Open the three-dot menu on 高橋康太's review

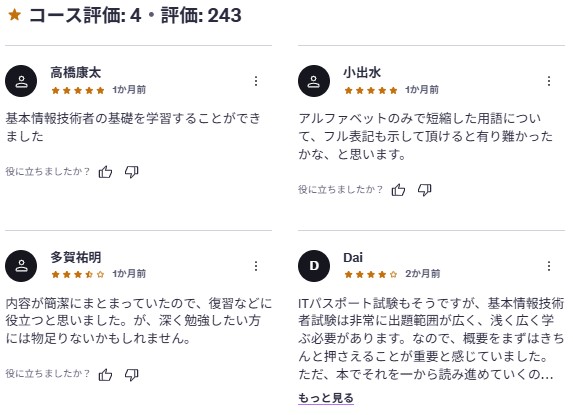point(256,81)
